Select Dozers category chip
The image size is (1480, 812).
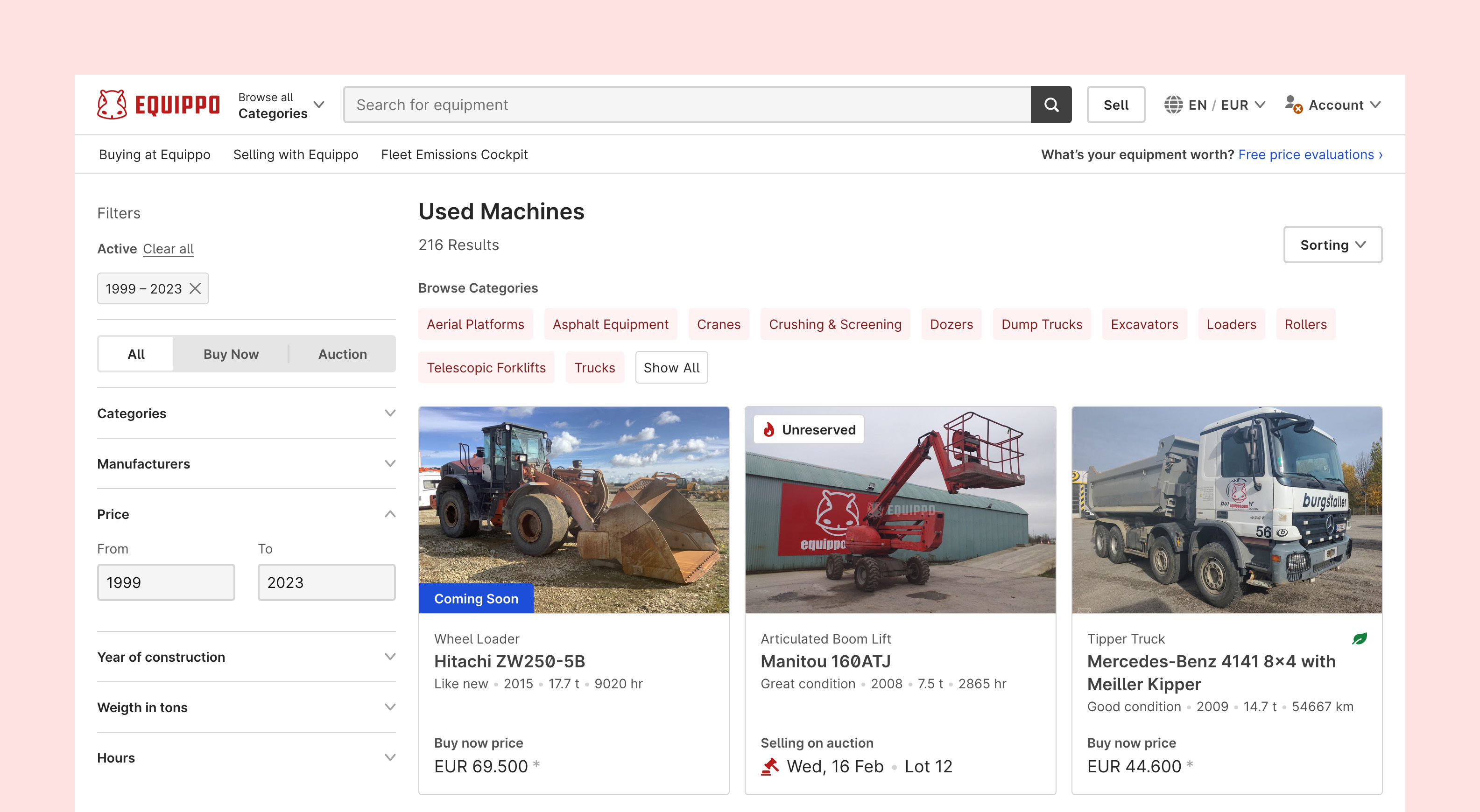pos(951,324)
